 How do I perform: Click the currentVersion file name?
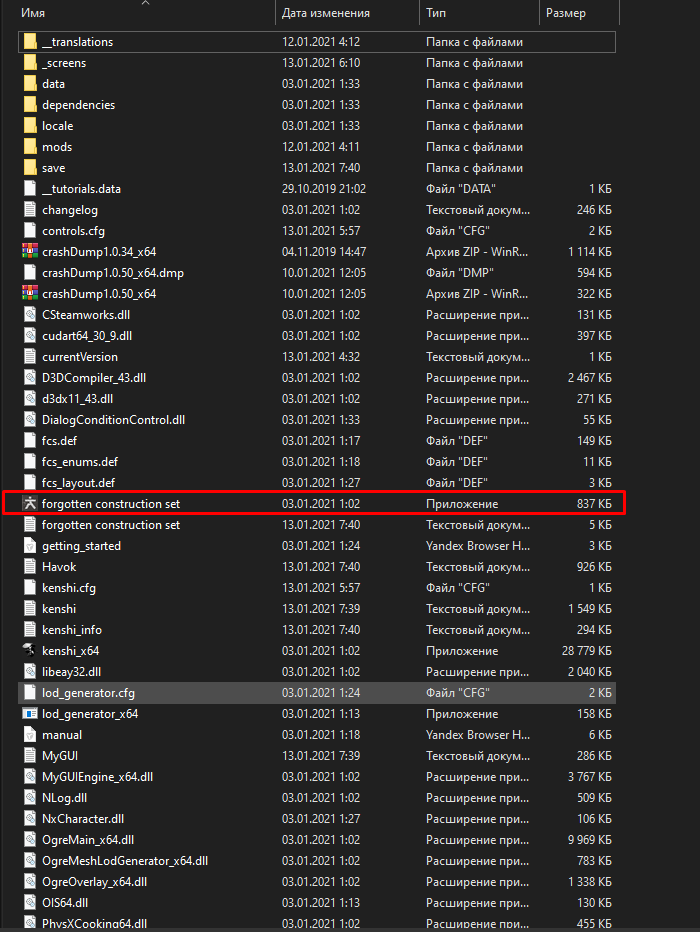coord(80,357)
